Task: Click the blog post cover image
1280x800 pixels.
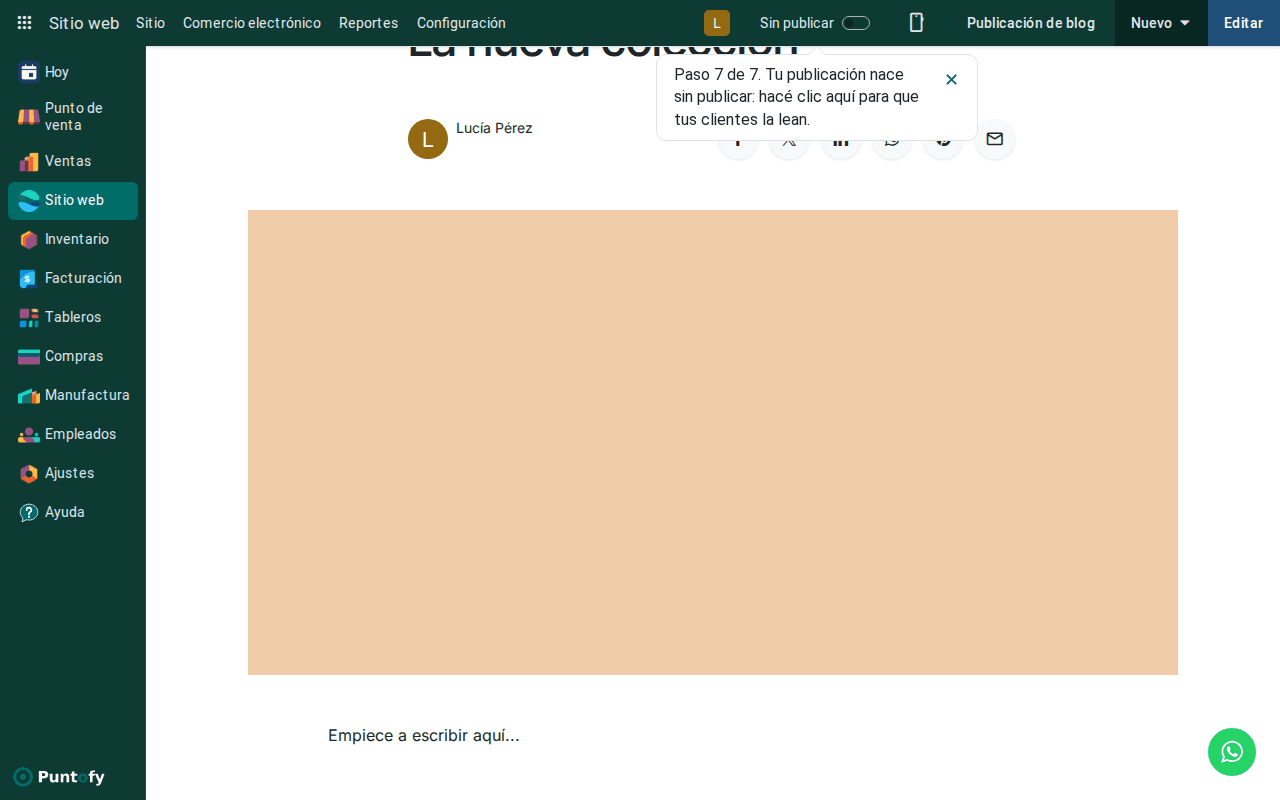Action: coord(713,442)
